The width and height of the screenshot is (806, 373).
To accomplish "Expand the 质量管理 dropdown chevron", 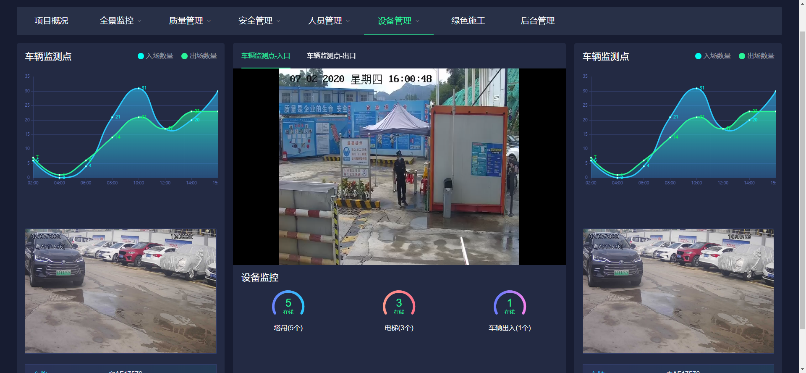I will (209, 22).
